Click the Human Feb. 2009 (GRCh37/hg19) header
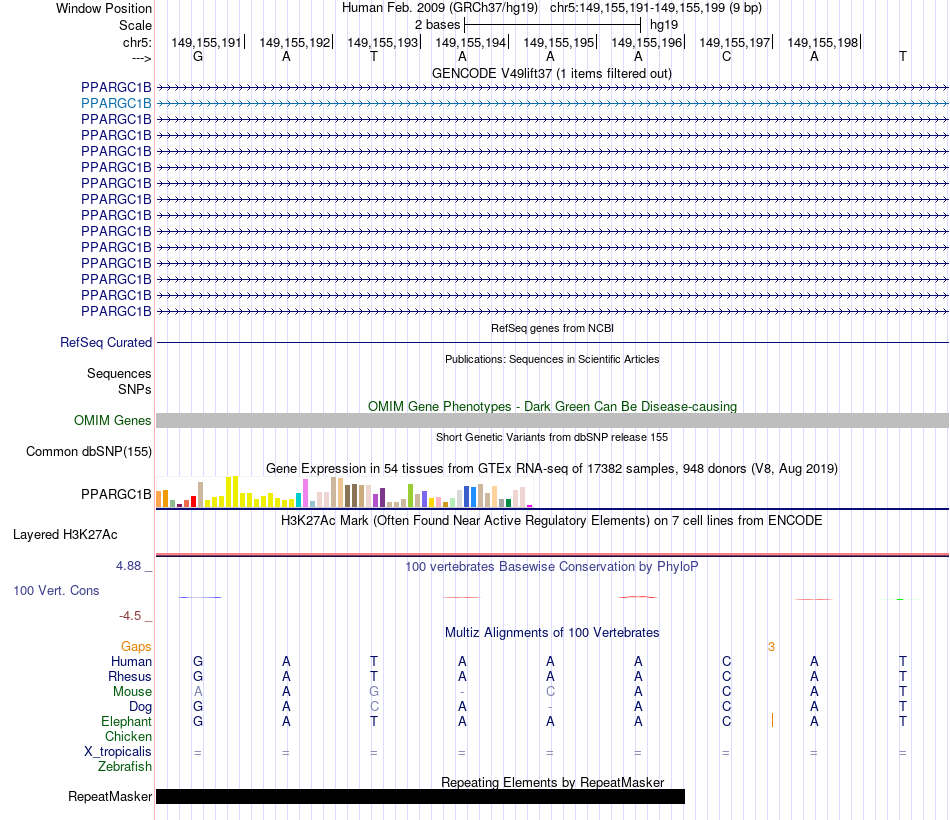Screen dimensions: 950x820 point(440,8)
